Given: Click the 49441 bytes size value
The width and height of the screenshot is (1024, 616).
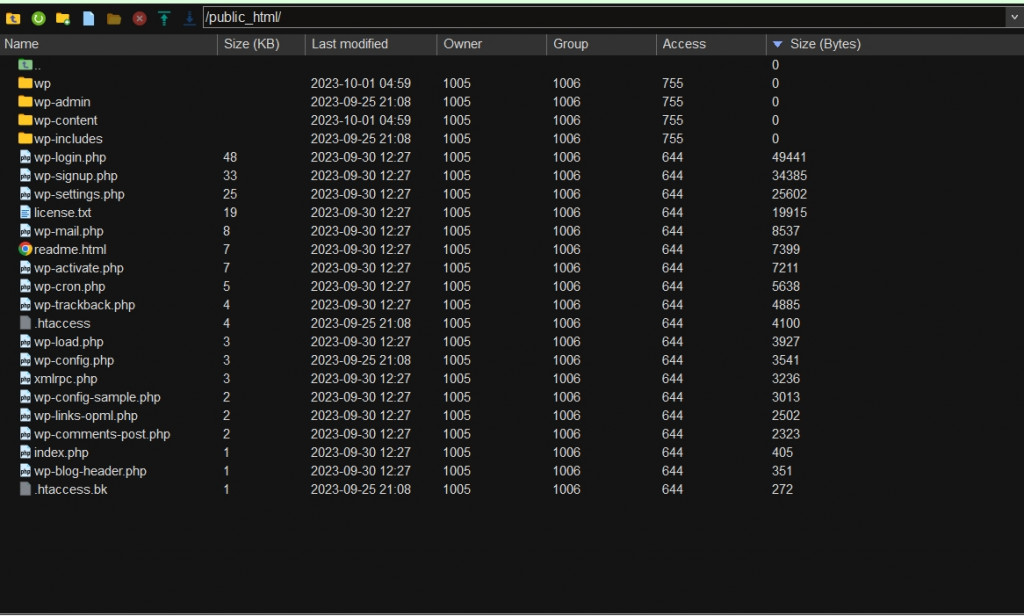Looking at the screenshot, I should [789, 157].
